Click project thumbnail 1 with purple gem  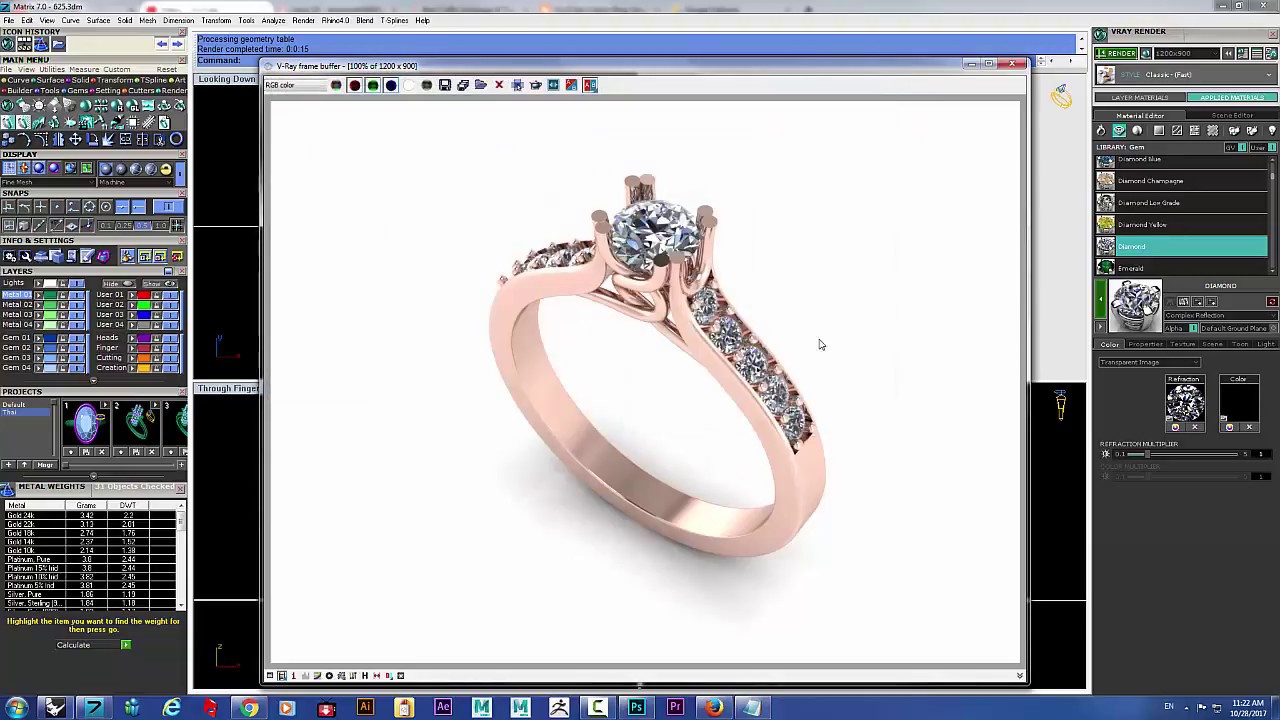[x=86, y=423]
